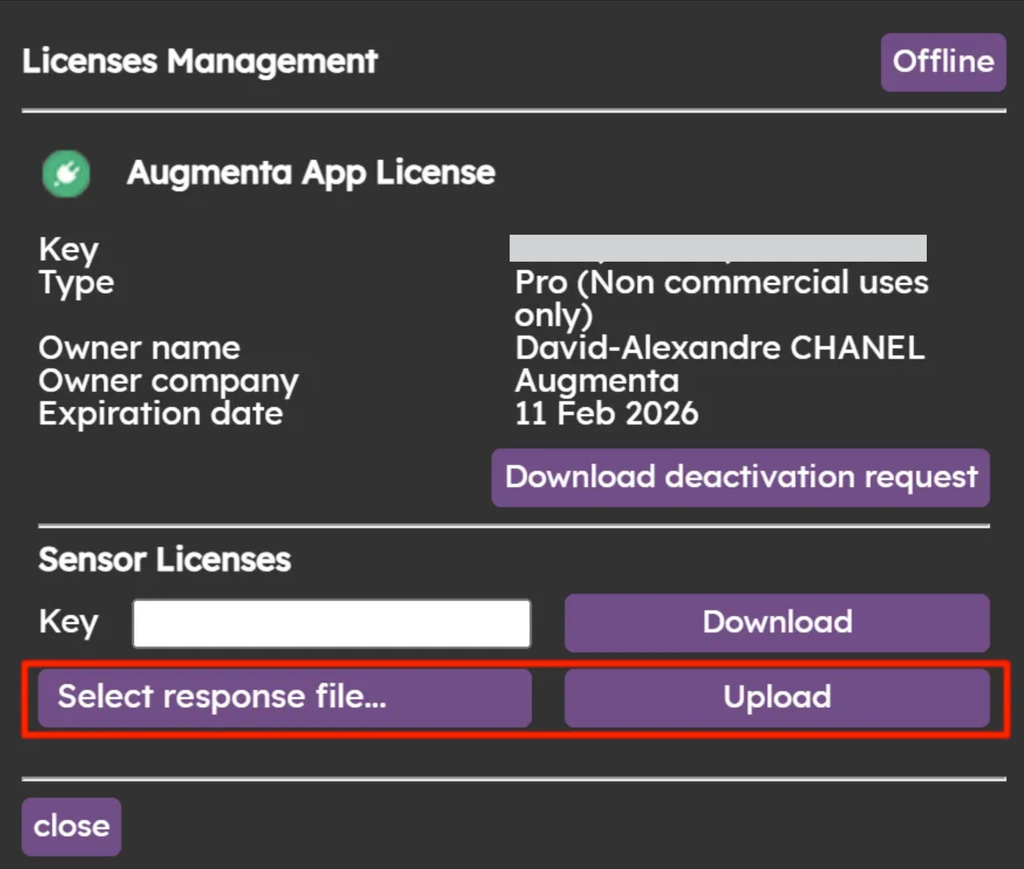Click the Expiration date label

[160, 414]
